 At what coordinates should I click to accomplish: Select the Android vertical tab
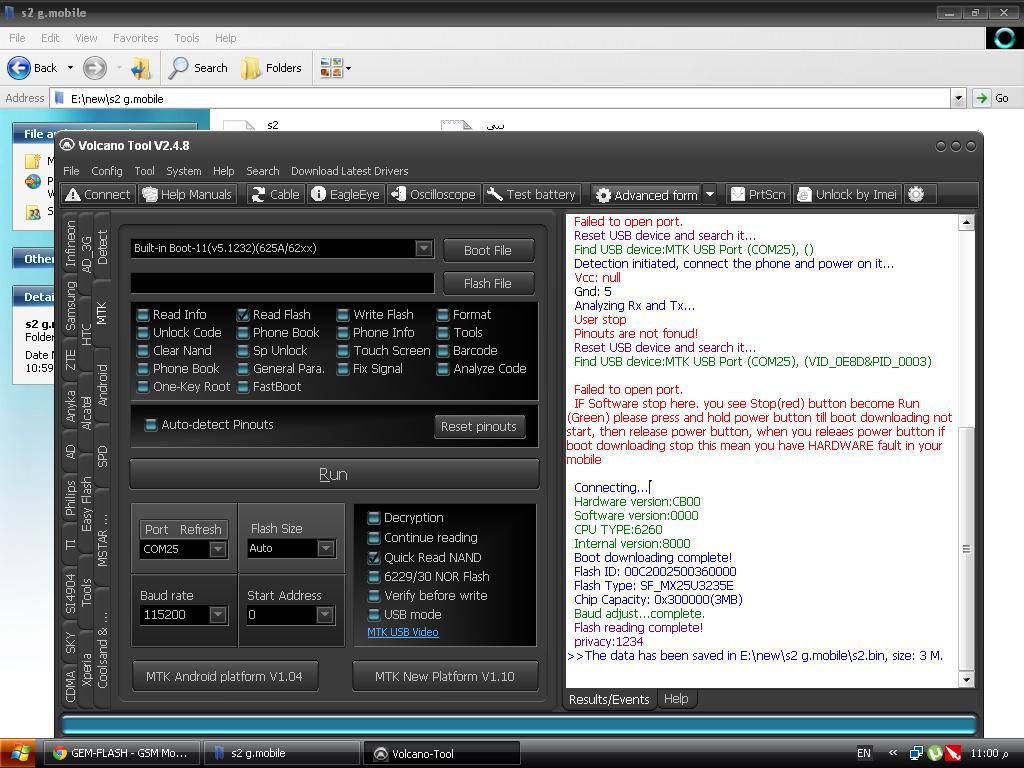click(102, 385)
